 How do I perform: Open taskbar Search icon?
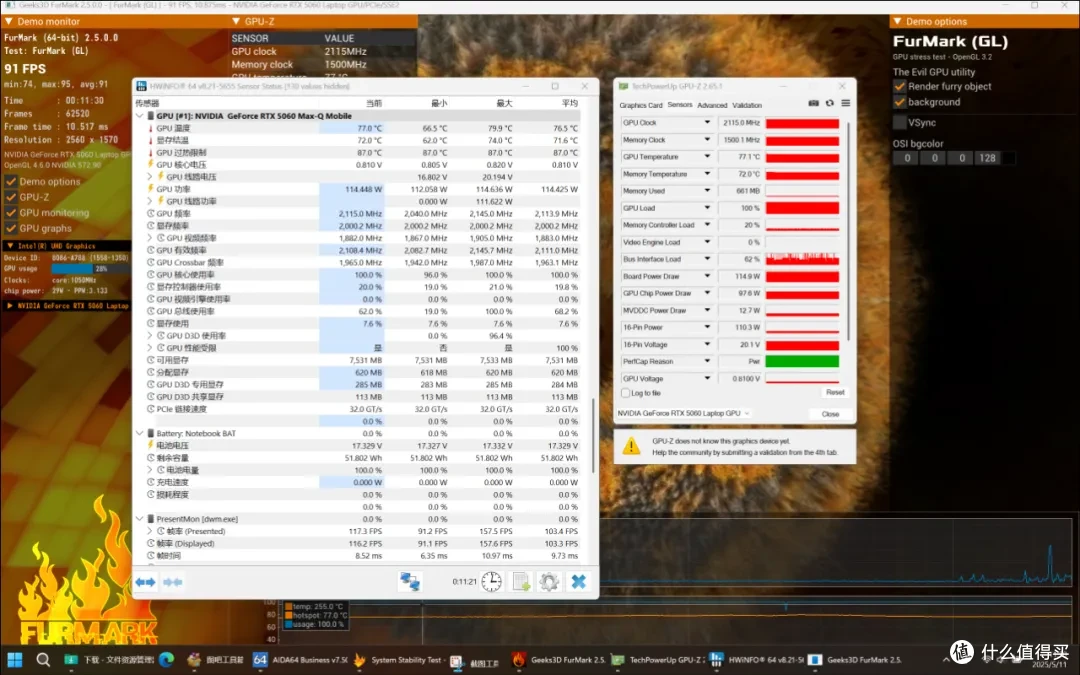pyautogui.click(x=43, y=660)
